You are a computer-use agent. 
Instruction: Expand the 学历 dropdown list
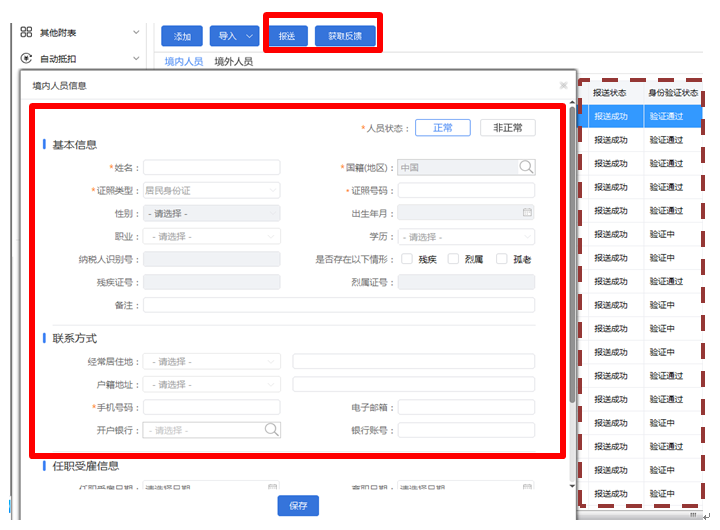pyautogui.click(x=466, y=237)
